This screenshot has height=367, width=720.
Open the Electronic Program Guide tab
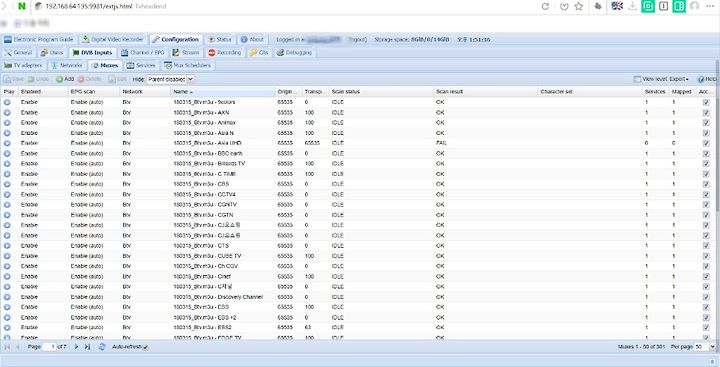39,40
